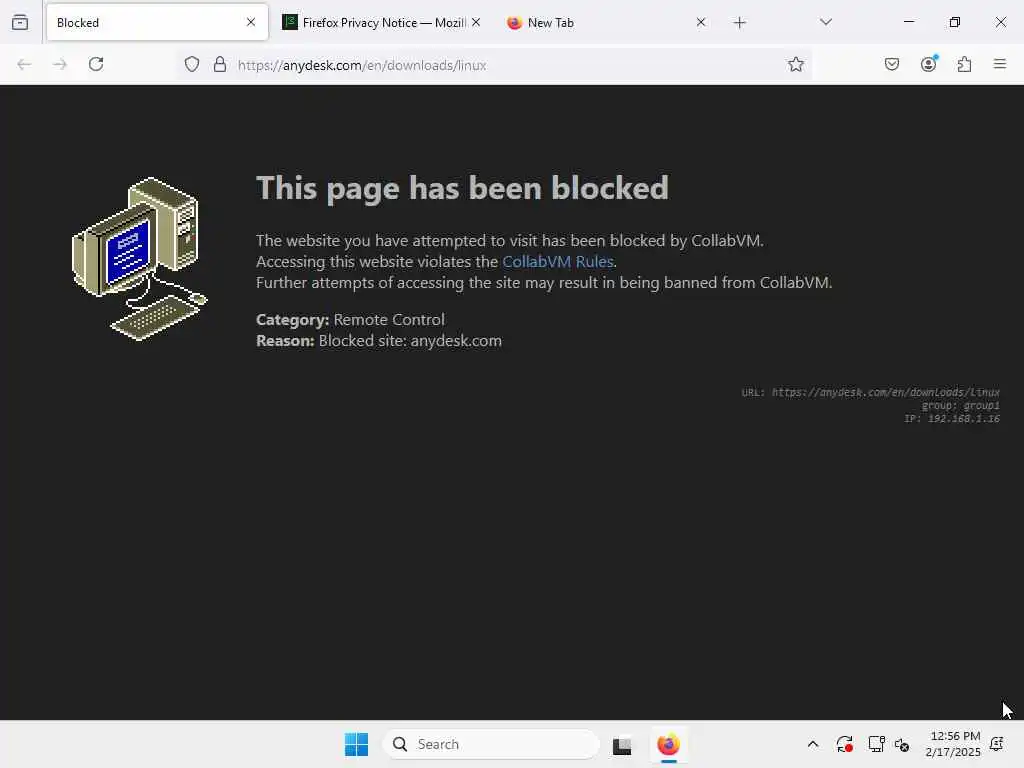This screenshot has height=768, width=1024.
Task: Open the Firefox account menu
Action: 929,63
